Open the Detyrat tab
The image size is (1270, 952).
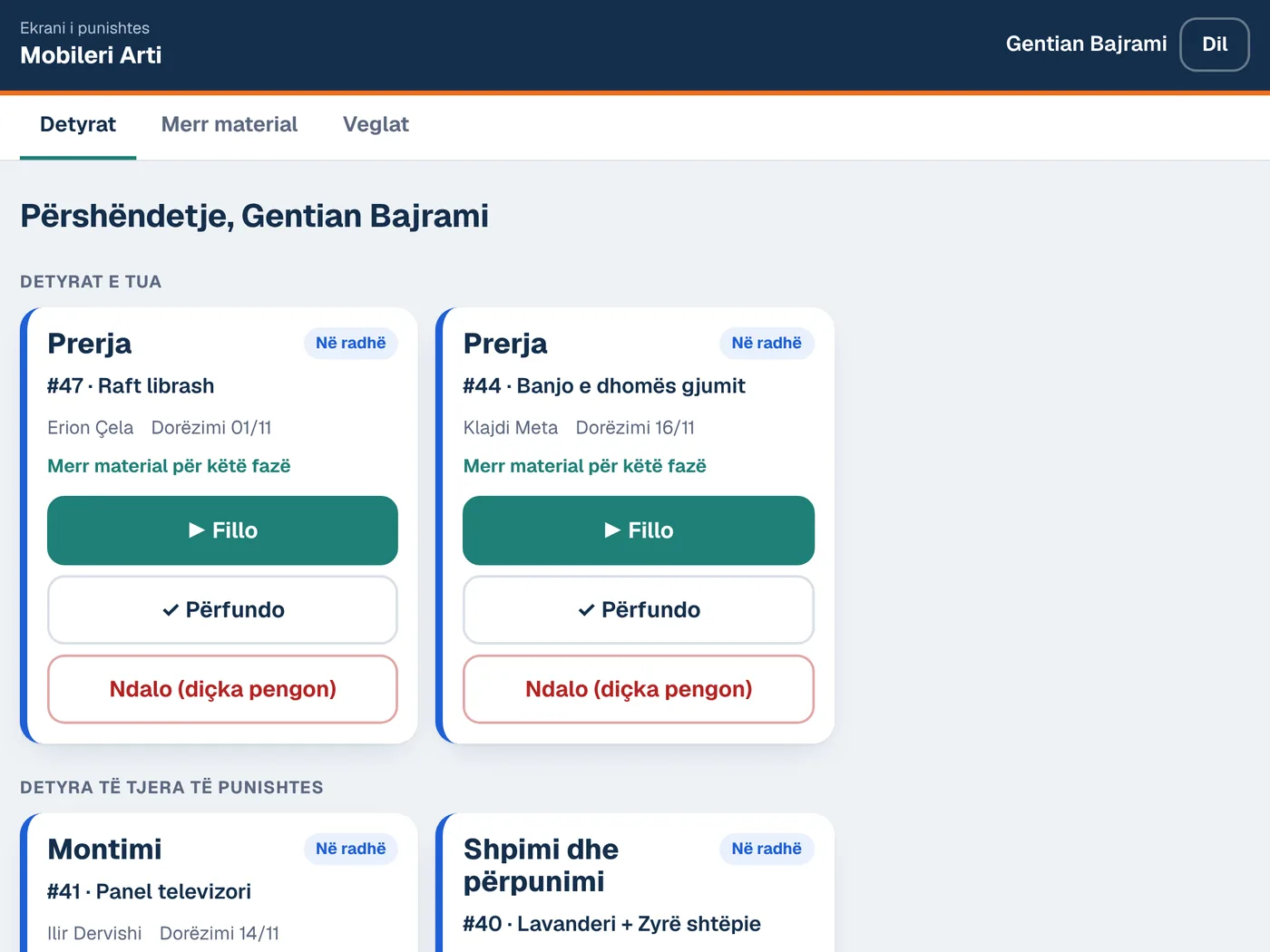coord(78,125)
